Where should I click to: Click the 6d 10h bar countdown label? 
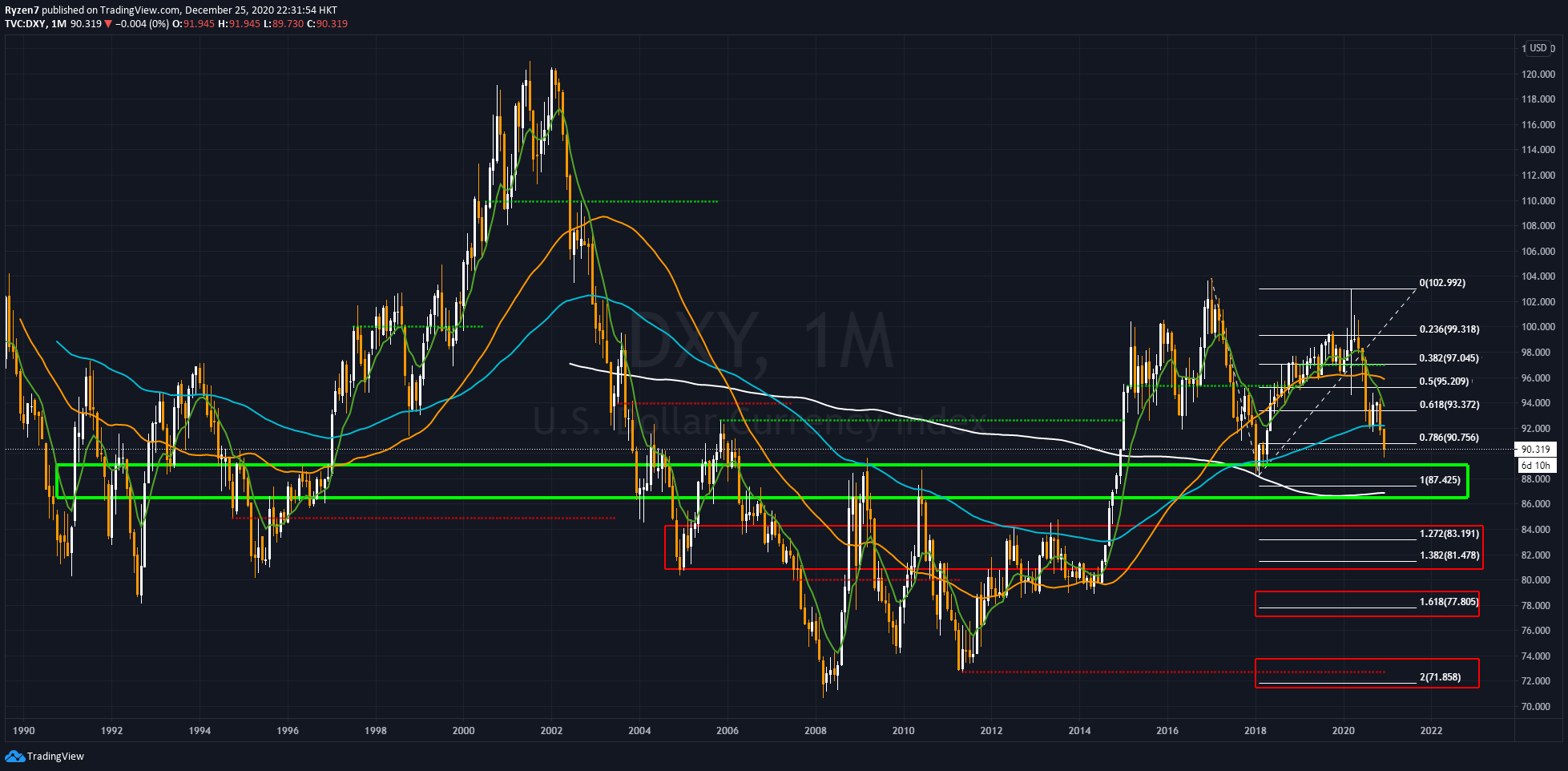pos(1536,465)
